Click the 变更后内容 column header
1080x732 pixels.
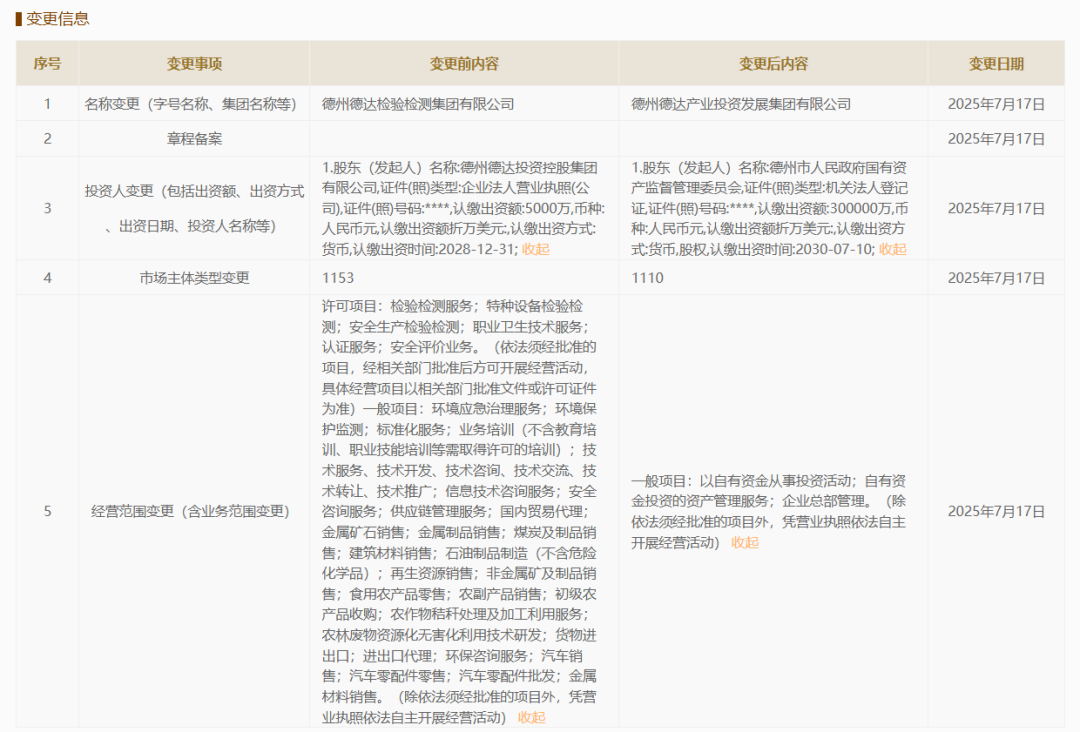click(775, 63)
